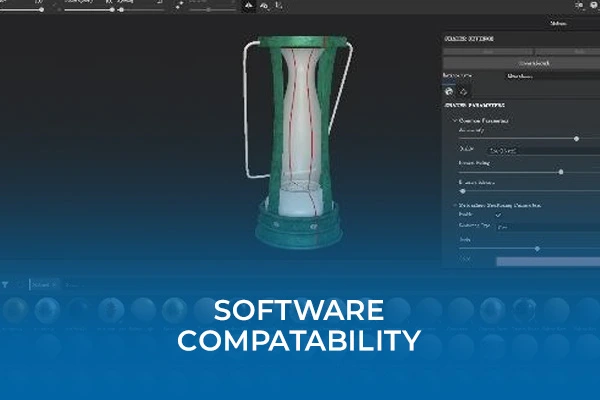The image size is (600, 400).
Task: Open the Color swatch at bottom of shader panel
Action: coord(548,261)
